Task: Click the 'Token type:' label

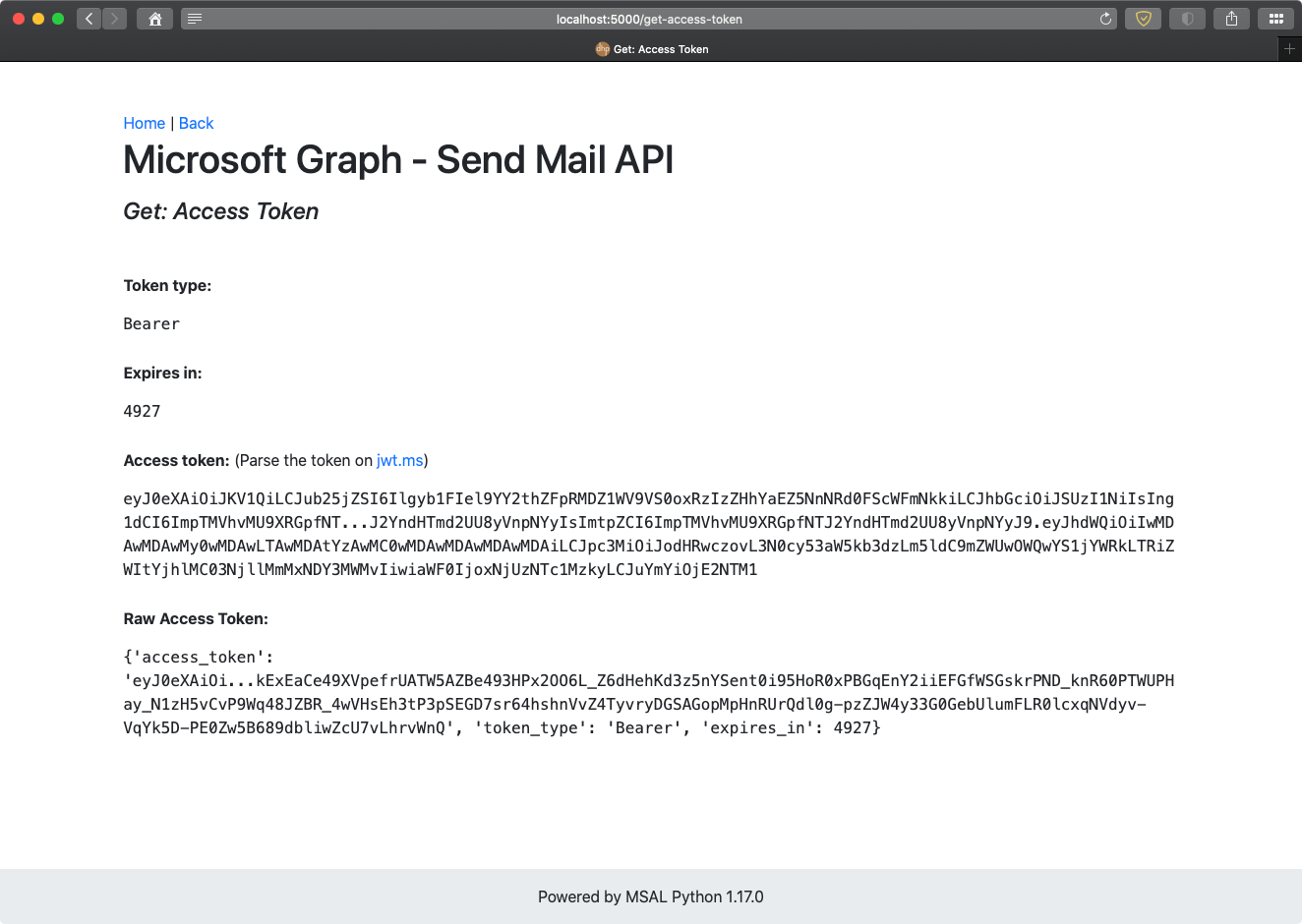Action: click(x=167, y=285)
